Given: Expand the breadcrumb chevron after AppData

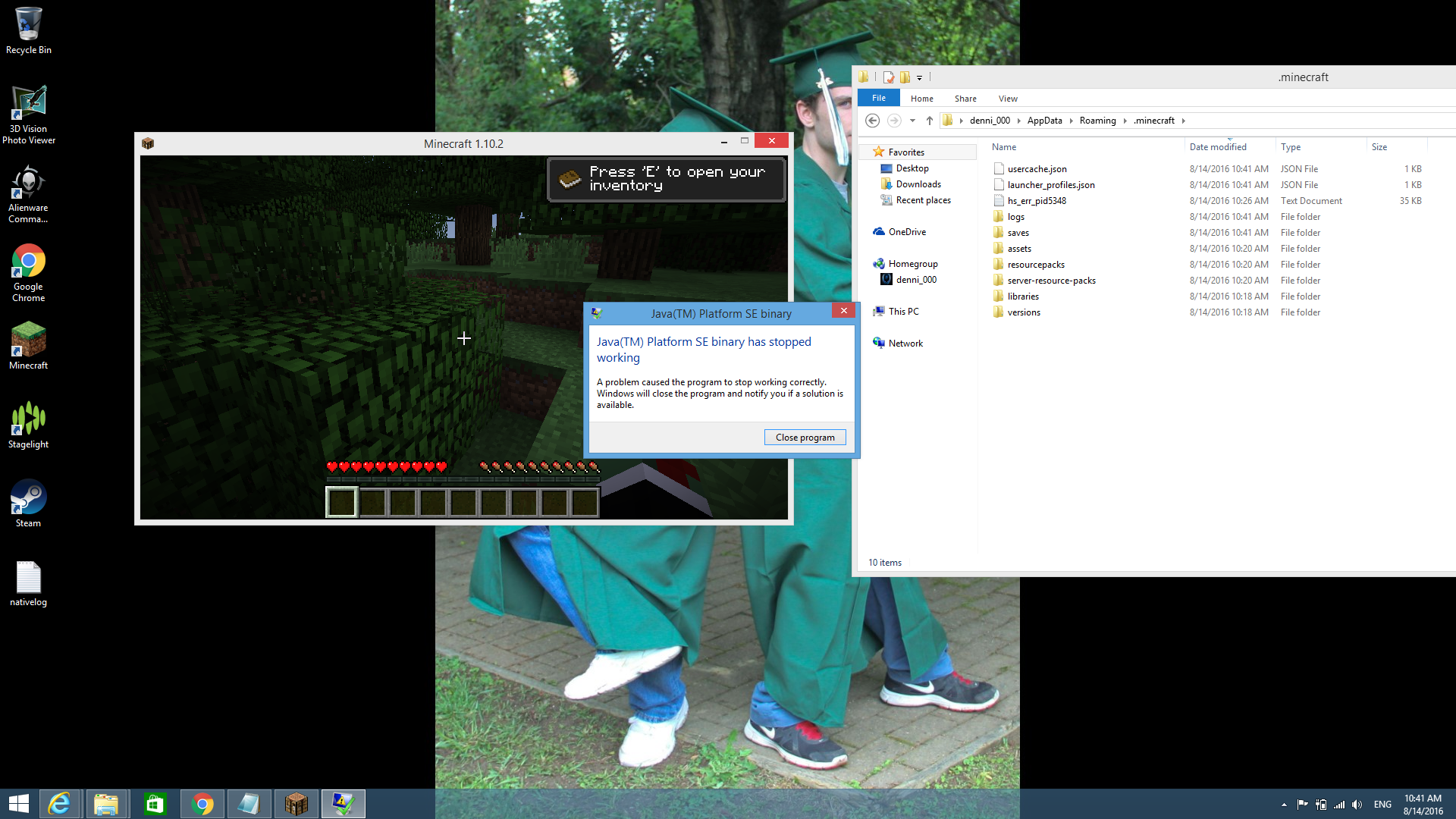Looking at the screenshot, I should (1071, 121).
